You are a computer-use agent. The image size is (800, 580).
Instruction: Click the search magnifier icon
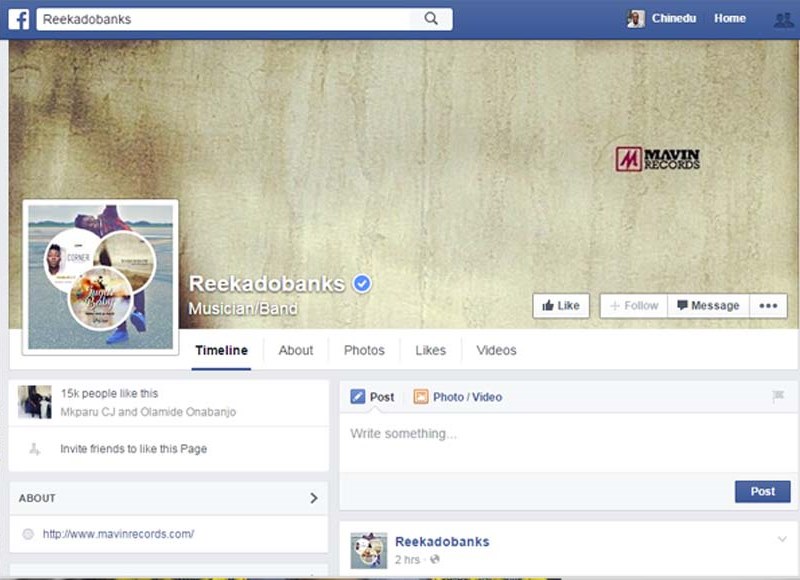[x=431, y=19]
